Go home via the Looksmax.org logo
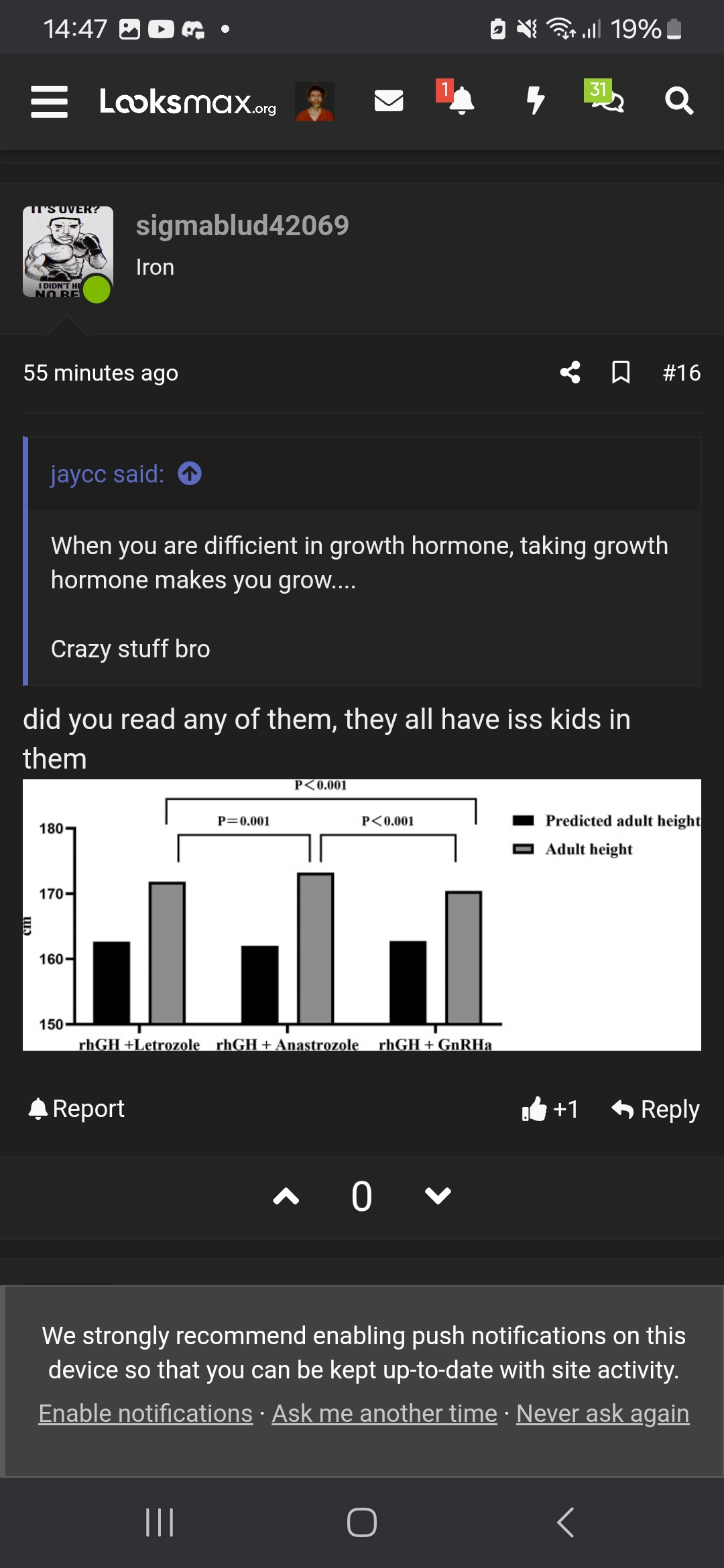724x1568 pixels. point(189,101)
